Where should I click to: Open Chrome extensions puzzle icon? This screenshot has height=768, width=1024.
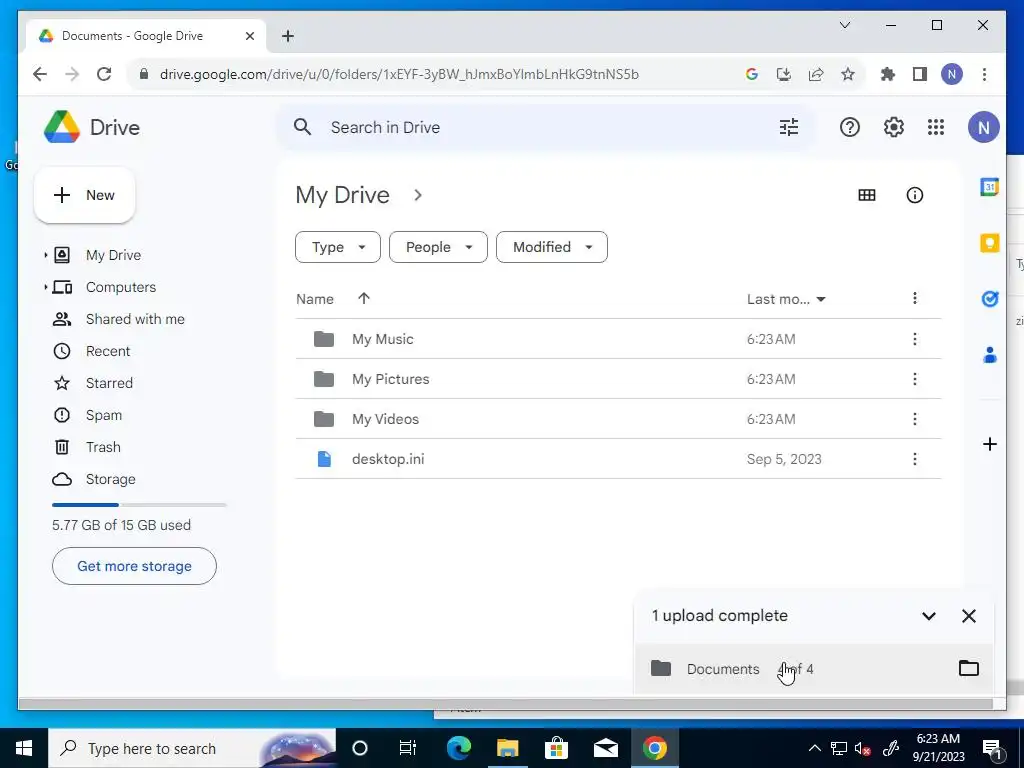point(888,74)
